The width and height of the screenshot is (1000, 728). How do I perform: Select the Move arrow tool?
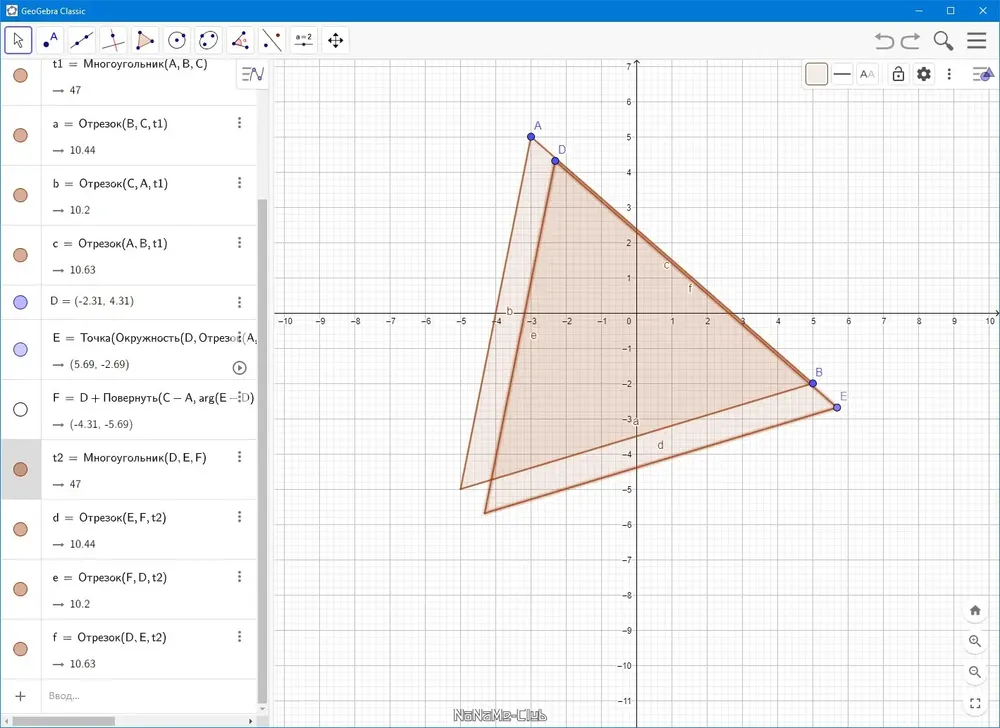click(x=18, y=40)
